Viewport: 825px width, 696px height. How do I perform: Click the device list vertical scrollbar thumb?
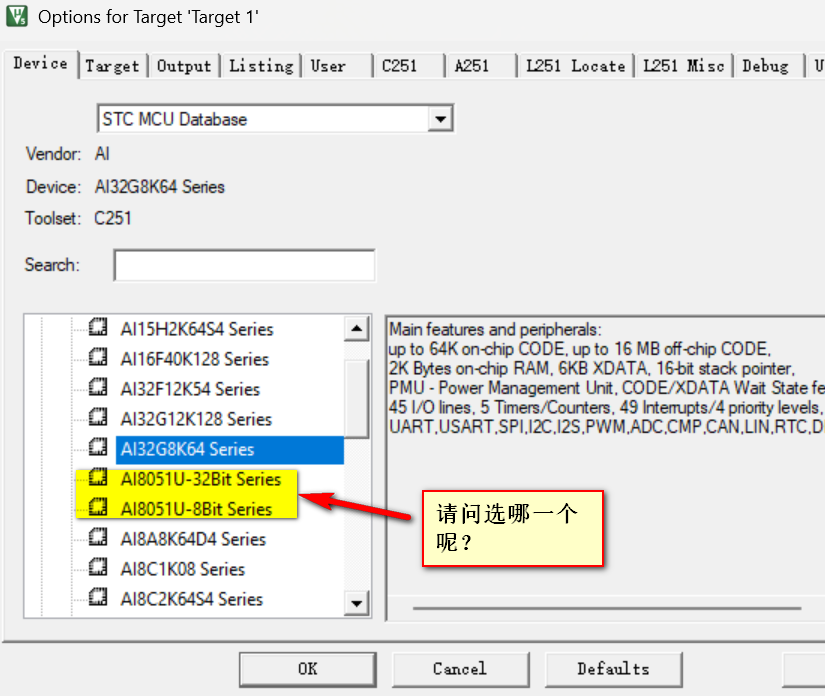[357, 398]
